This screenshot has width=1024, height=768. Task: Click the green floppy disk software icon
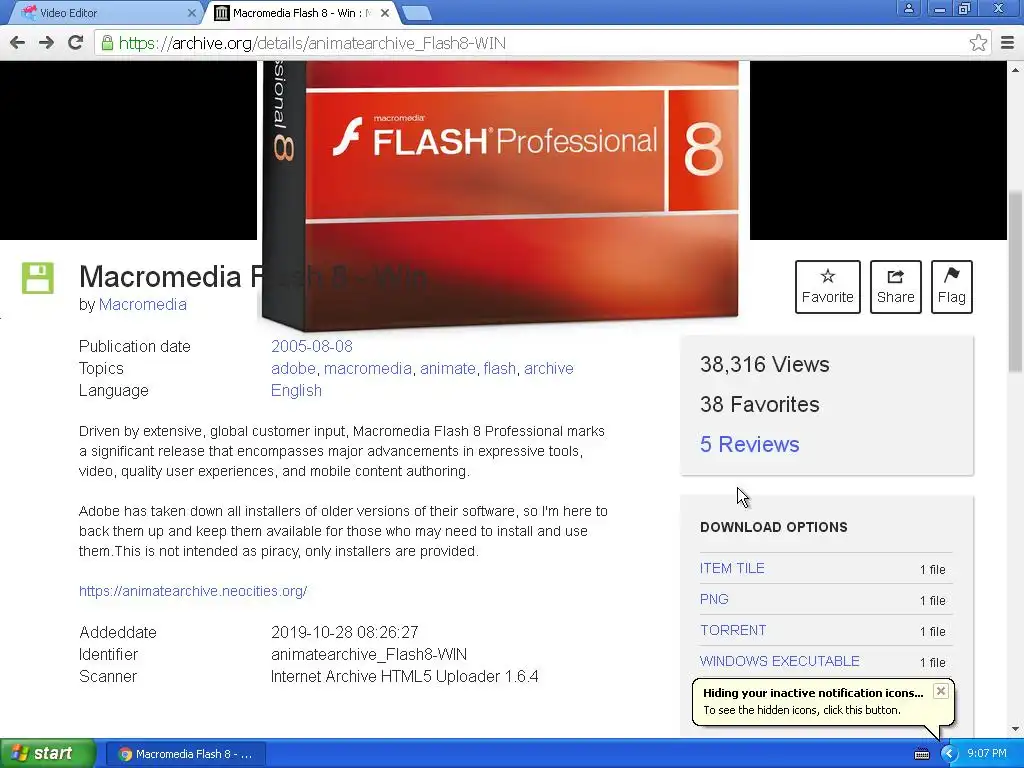point(38,278)
